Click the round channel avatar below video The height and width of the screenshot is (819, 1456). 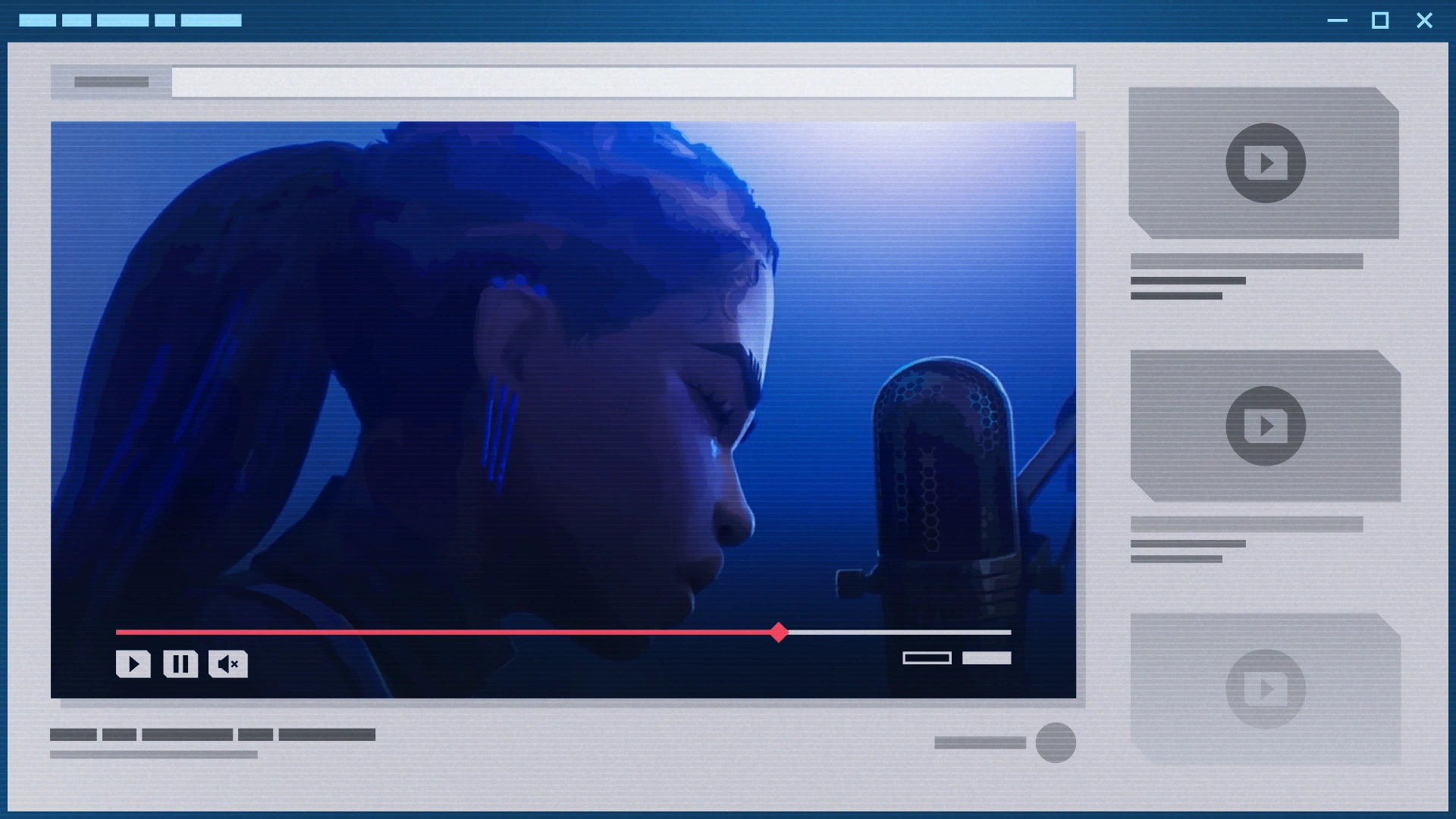(x=1056, y=742)
